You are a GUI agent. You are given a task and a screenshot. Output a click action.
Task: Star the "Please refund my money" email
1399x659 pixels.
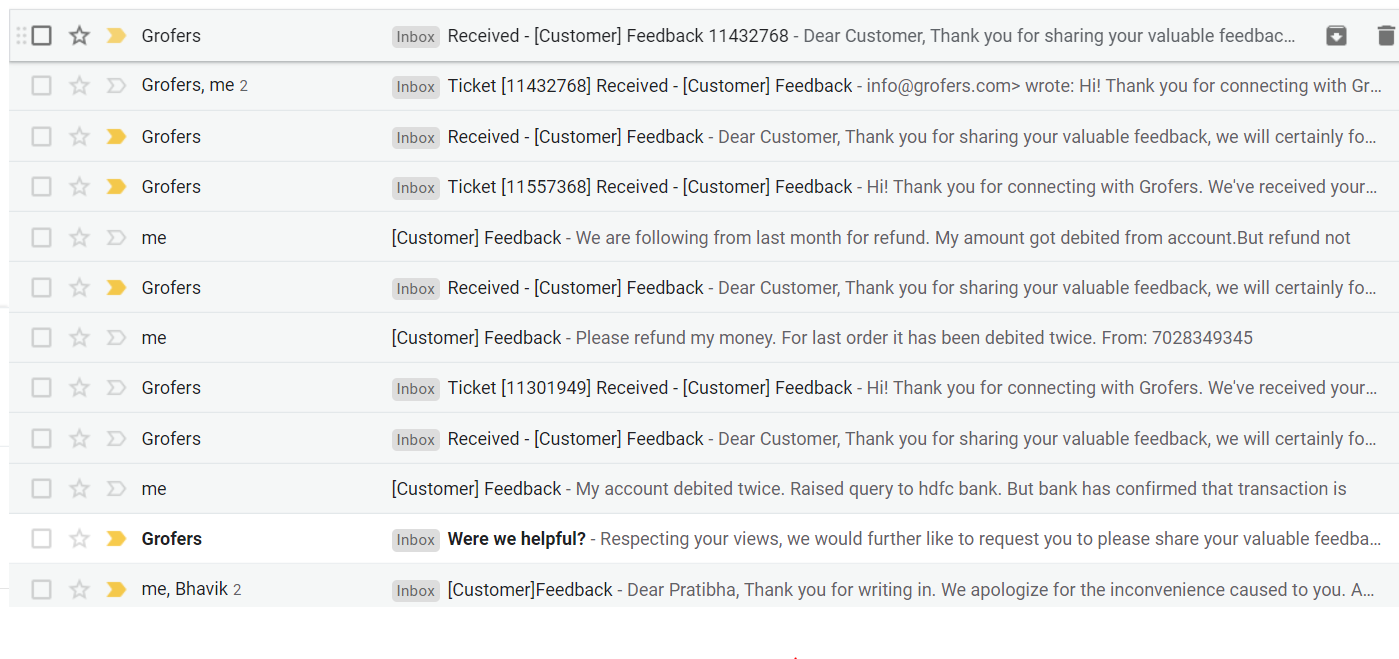[x=80, y=338]
